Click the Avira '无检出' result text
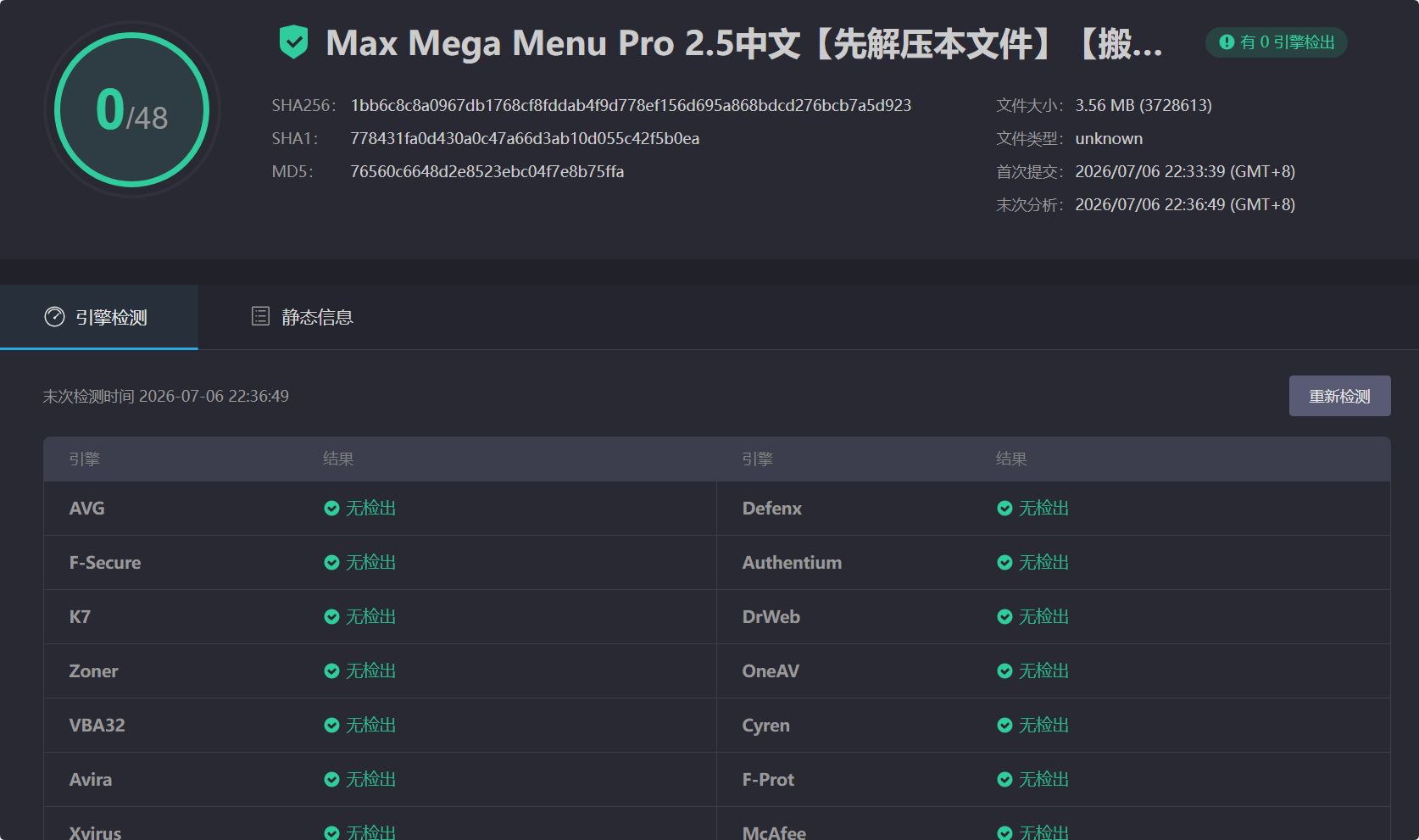1419x840 pixels. pos(370,779)
